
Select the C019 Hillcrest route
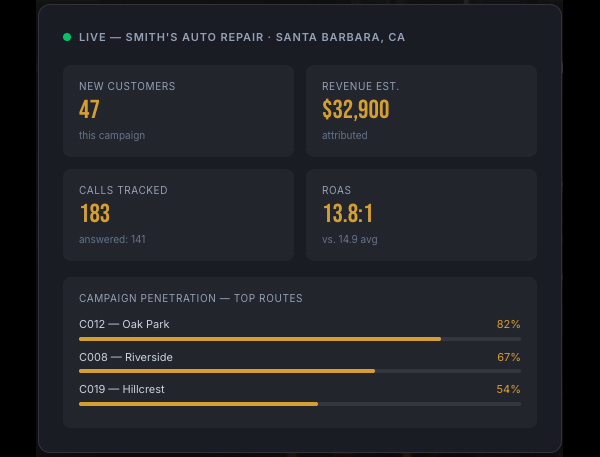(x=122, y=389)
